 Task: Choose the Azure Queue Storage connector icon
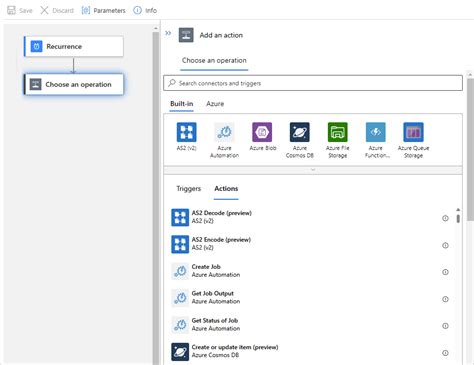click(x=413, y=132)
